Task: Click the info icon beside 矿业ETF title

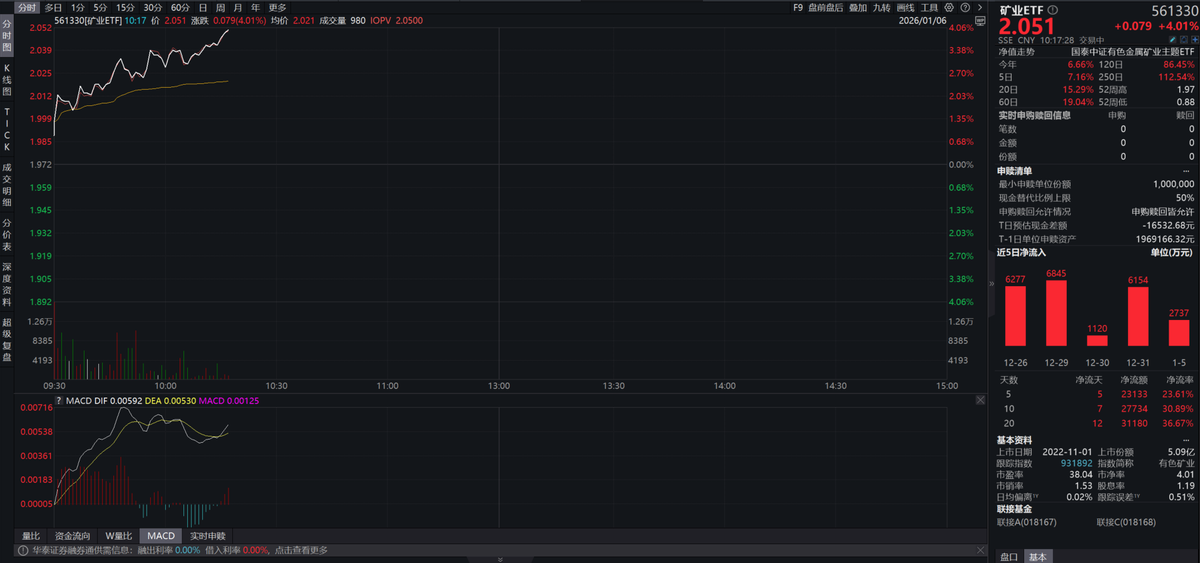Action: coord(1051,10)
